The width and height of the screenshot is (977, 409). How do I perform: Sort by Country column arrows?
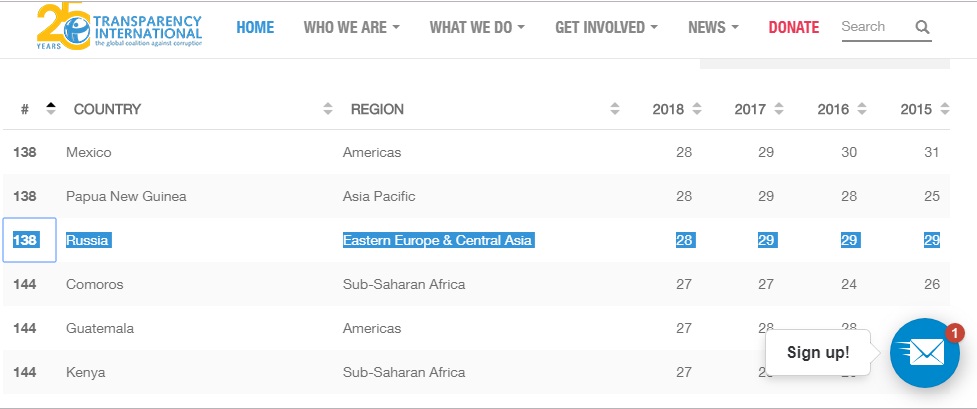pyautogui.click(x=328, y=109)
